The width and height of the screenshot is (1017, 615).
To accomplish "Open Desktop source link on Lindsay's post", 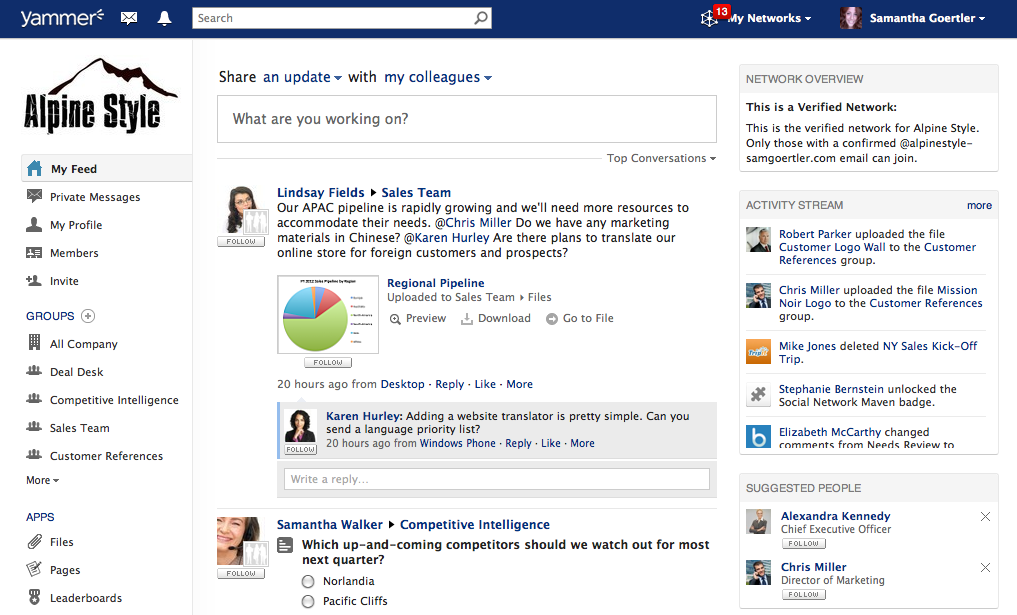I will tap(402, 384).
